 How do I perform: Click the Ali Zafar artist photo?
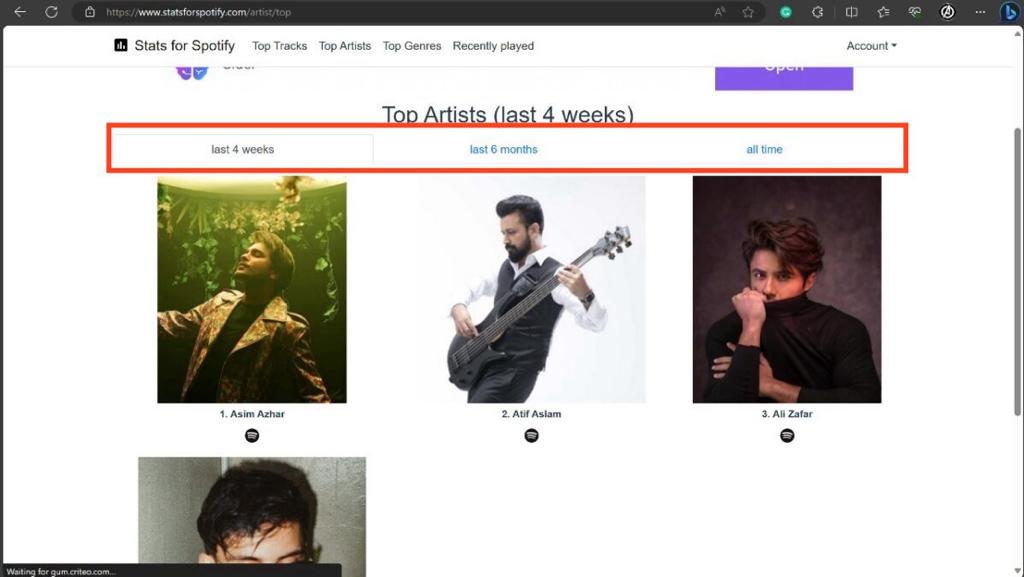pyautogui.click(x=787, y=289)
